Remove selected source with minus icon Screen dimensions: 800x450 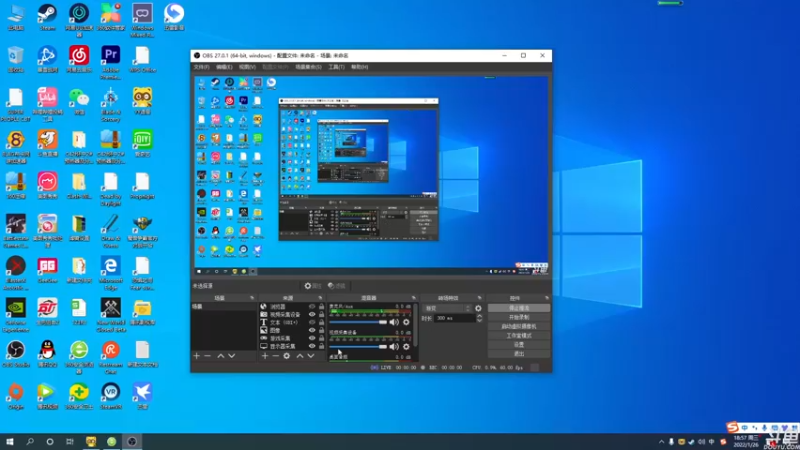(x=276, y=356)
